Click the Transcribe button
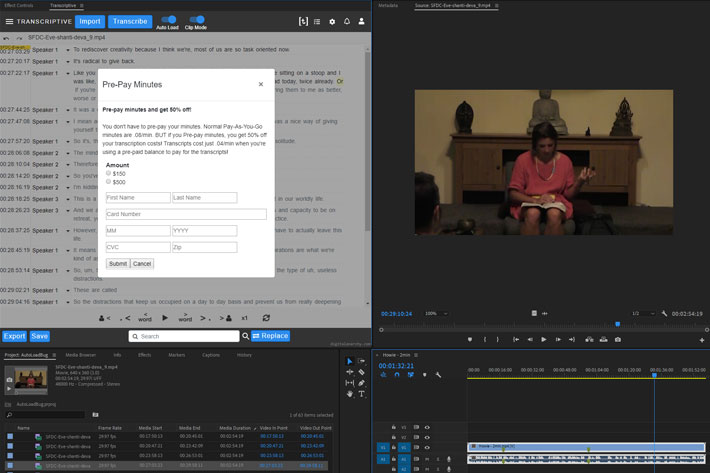Image resolution: width=710 pixels, height=473 pixels. point(130,21)
